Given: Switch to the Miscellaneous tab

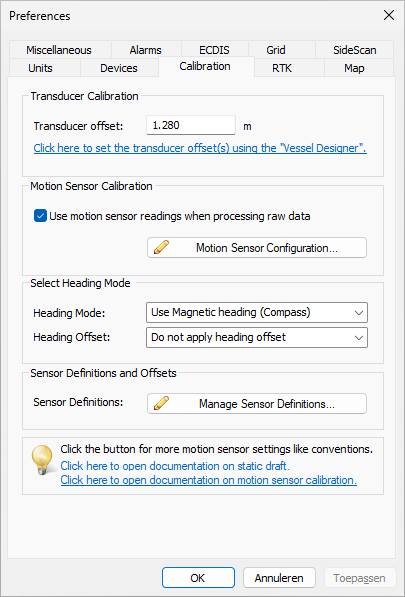Looking at the screenshot, I should point(59,50).
